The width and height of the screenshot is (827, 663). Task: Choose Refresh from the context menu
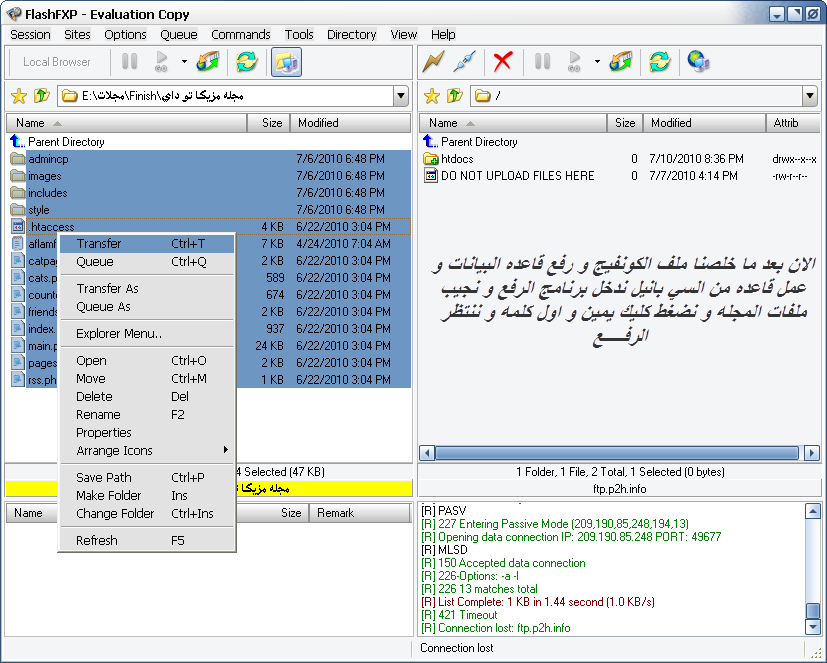point(147,541)
